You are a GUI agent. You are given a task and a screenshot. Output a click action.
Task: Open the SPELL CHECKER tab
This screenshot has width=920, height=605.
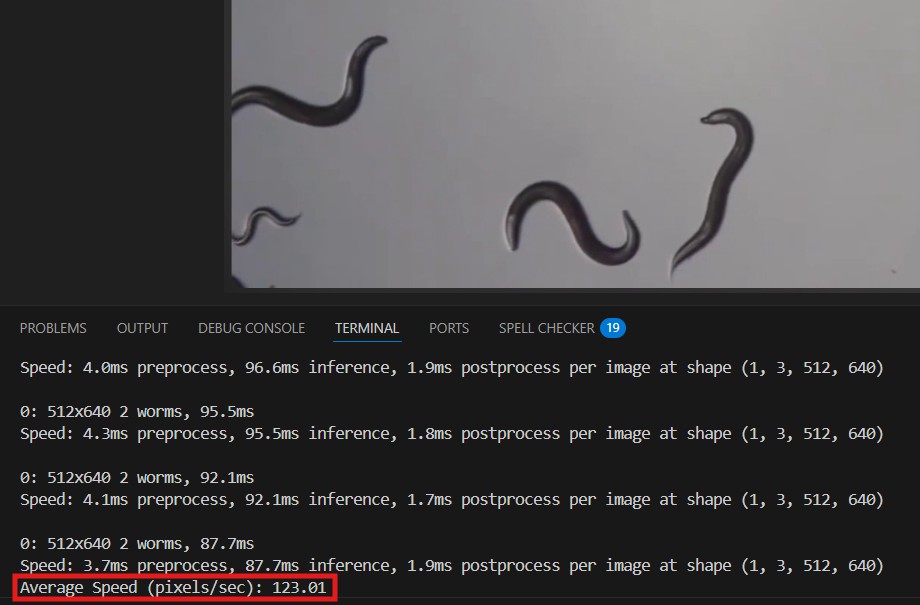546,328
